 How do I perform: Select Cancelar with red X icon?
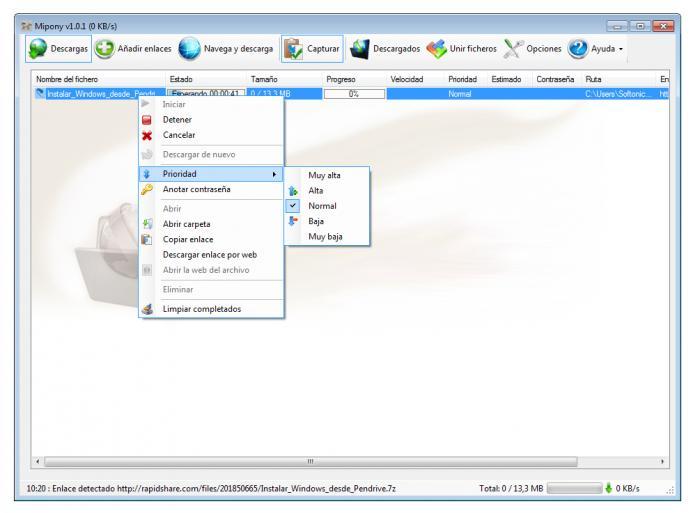[179, 134]
